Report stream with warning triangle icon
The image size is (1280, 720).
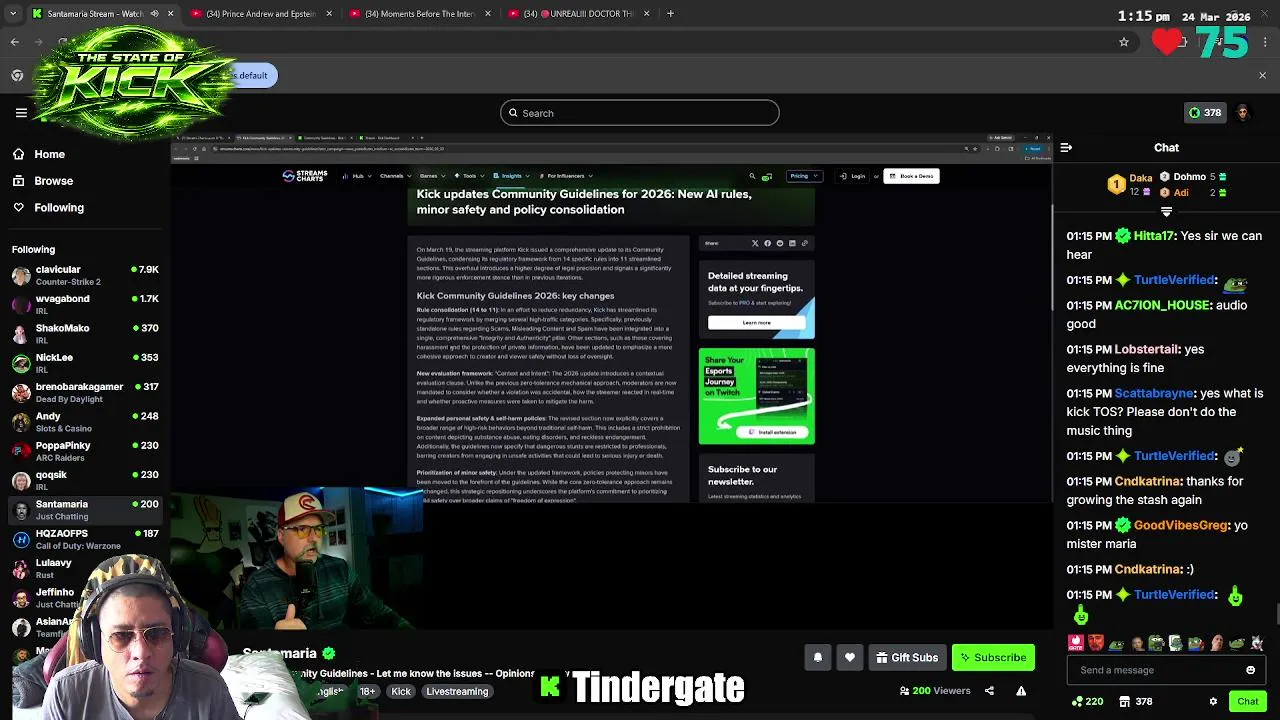[x=1021, y=690]
